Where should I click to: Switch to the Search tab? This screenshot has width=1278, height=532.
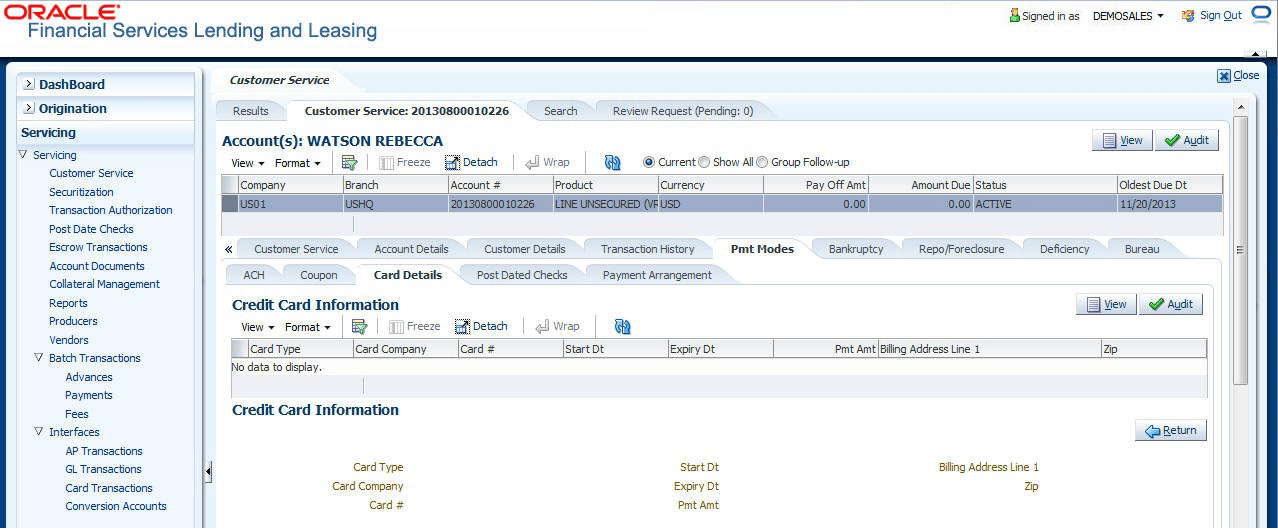[x=560, y=111]
